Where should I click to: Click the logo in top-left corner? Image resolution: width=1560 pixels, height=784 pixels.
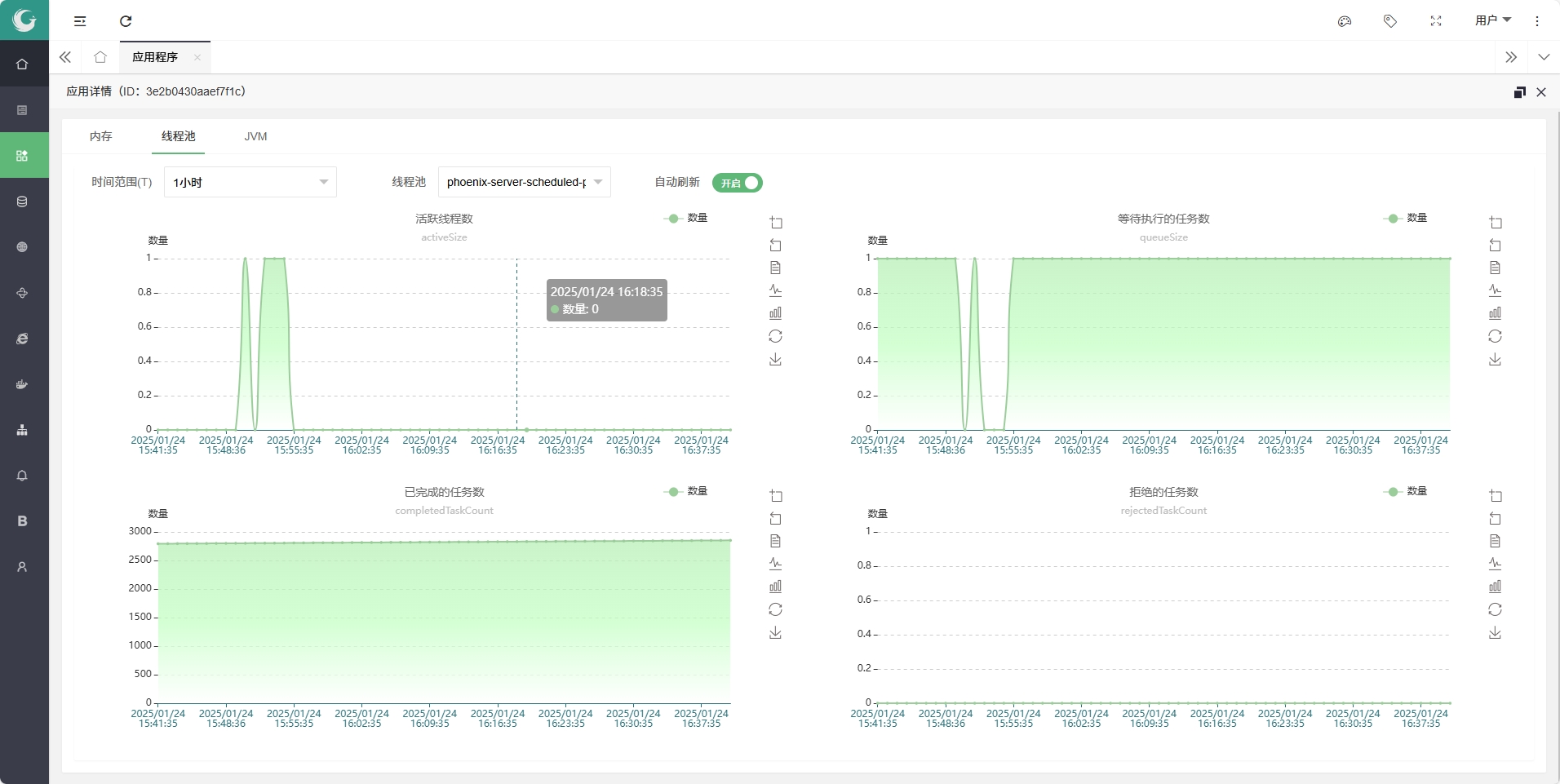pyautogui.click(x=24, y=20)
